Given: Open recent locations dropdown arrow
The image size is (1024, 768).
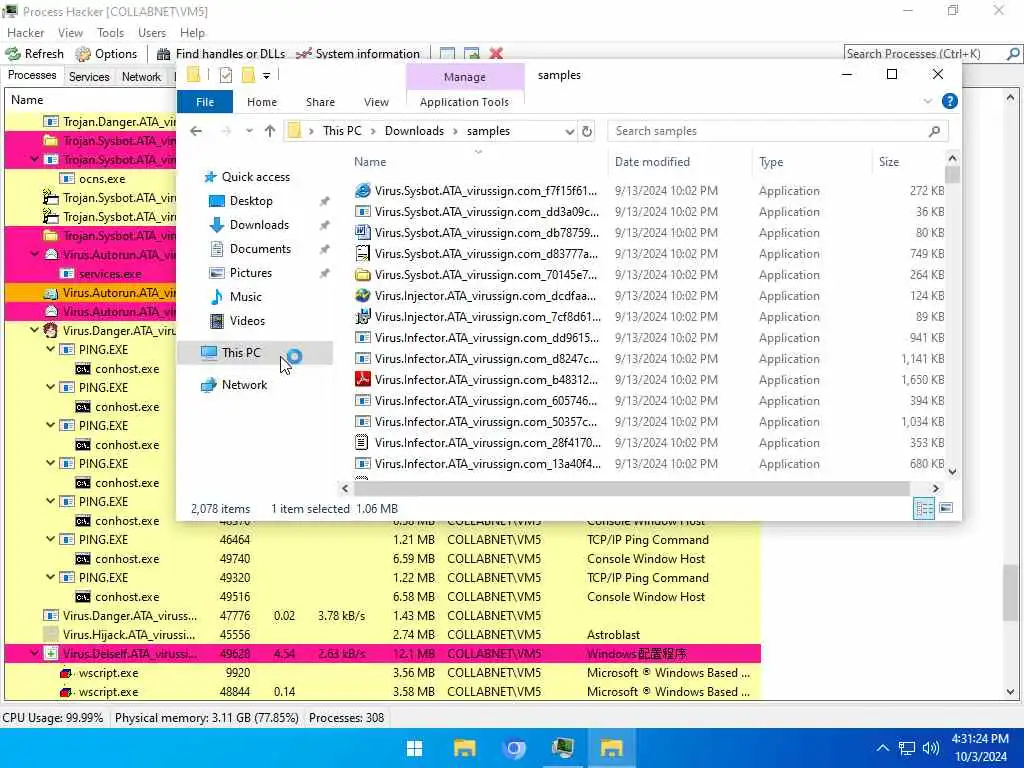Looking at the screenshot, I should click(x=249, y=131).
